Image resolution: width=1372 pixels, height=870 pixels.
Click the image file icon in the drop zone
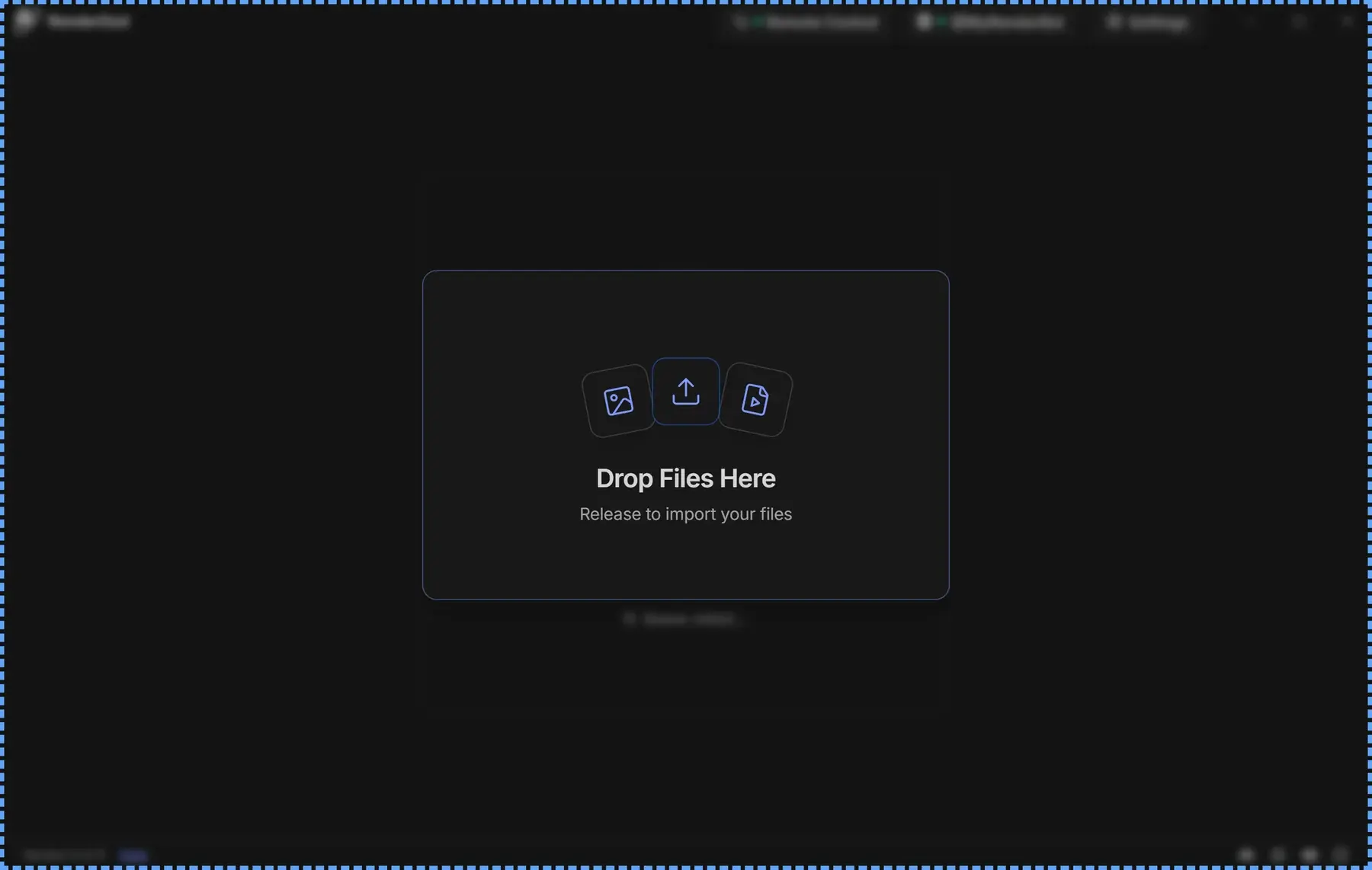(x=618, y=401)
